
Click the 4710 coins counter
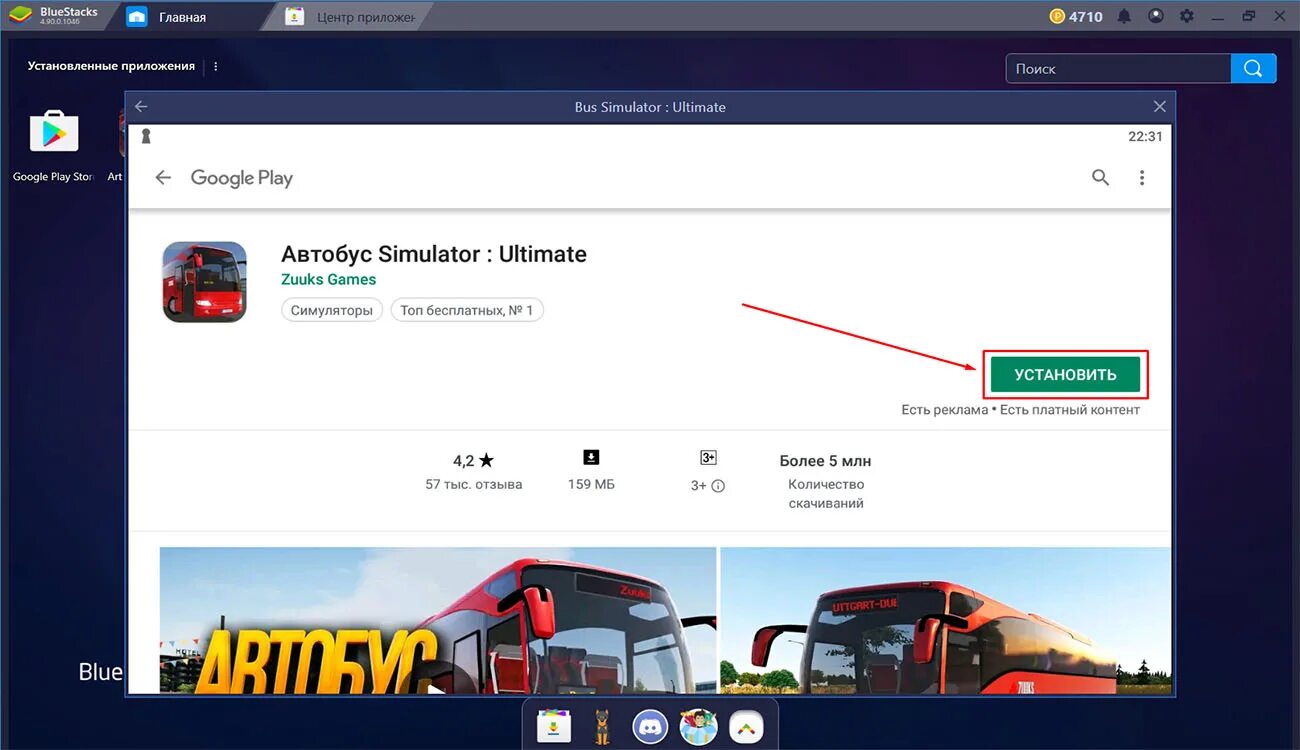(x=1076, y=16)
